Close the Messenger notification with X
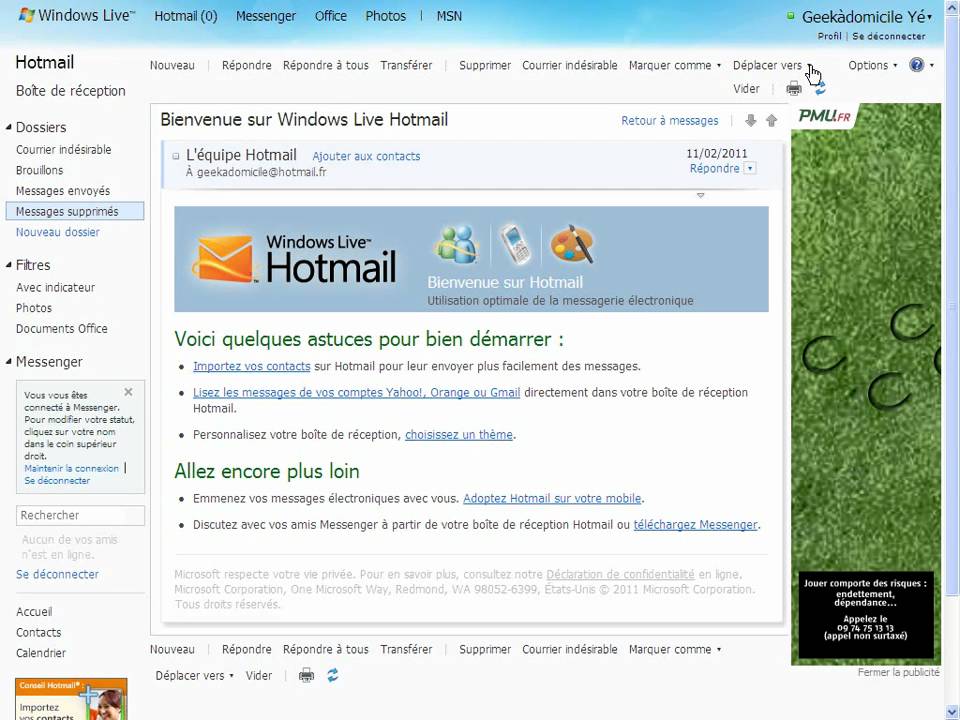The width and height of the screenshot is (960, 720). tap(128, 392)
